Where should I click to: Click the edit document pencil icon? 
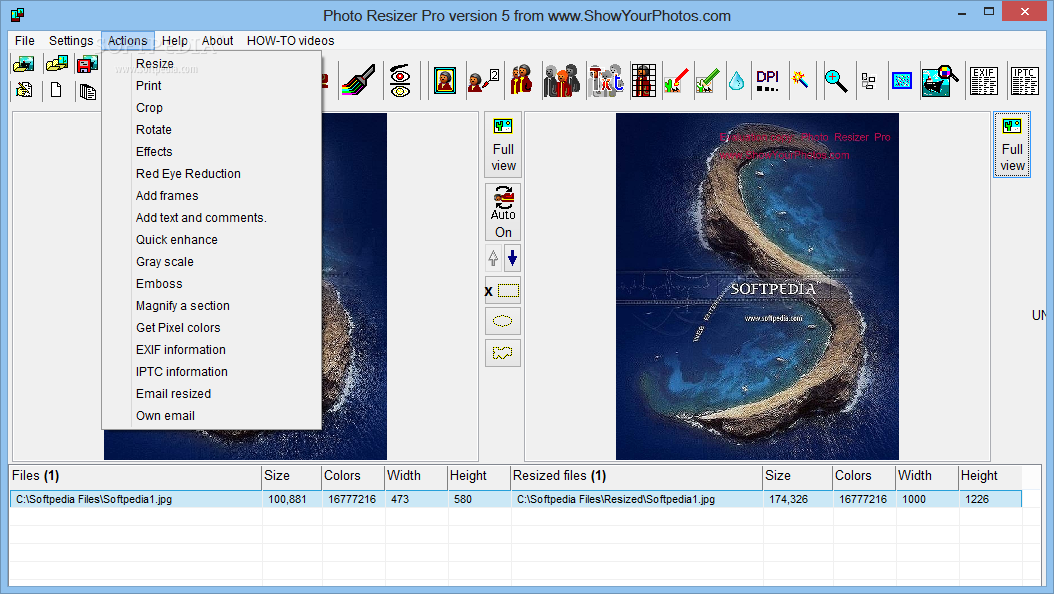[x=24, y=90]
